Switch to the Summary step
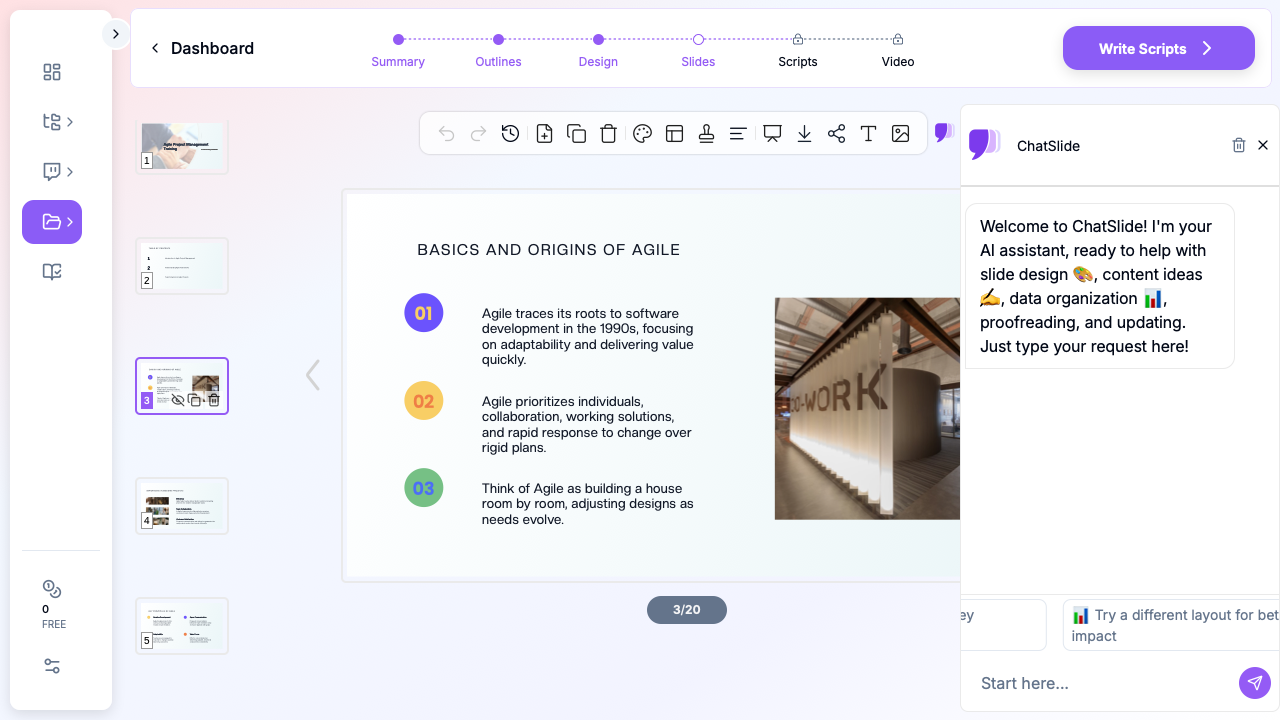Viewport: 1280px width, 720px height. point(398,40)
